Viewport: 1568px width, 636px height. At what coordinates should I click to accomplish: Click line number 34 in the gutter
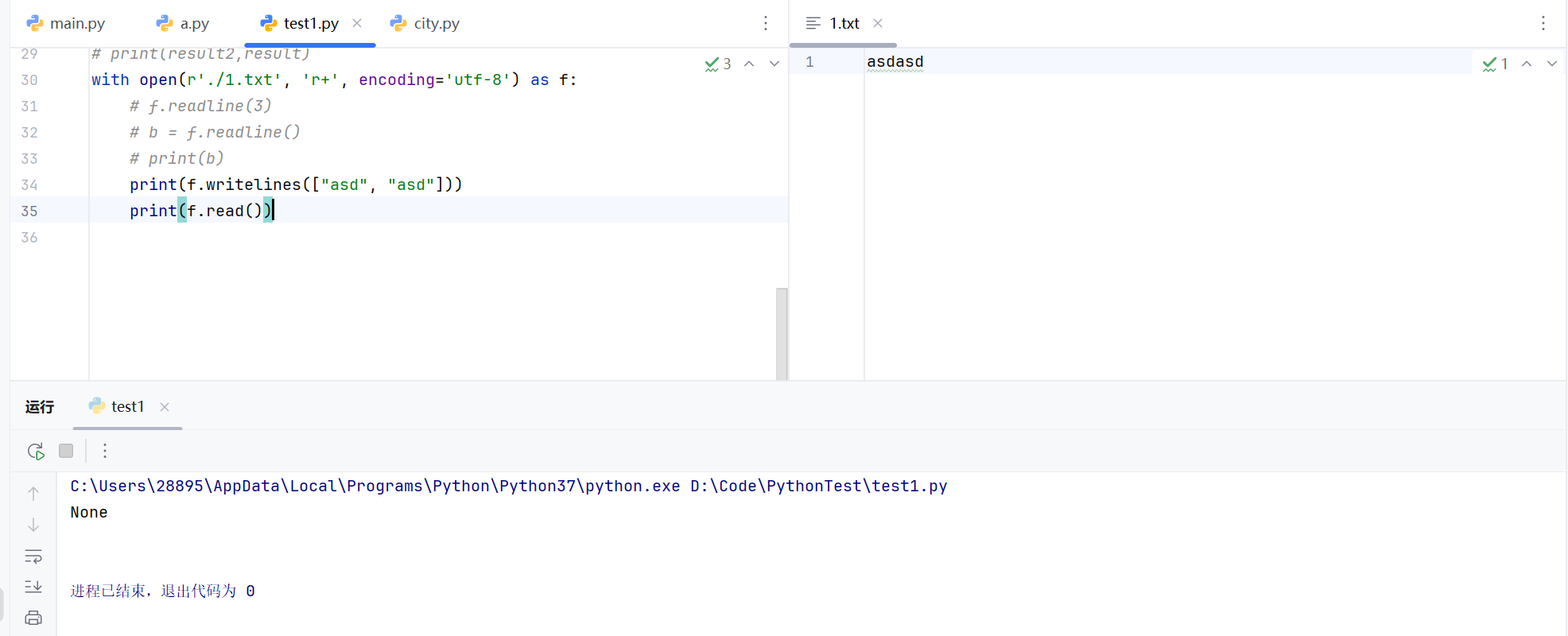[x=29, y=184]
